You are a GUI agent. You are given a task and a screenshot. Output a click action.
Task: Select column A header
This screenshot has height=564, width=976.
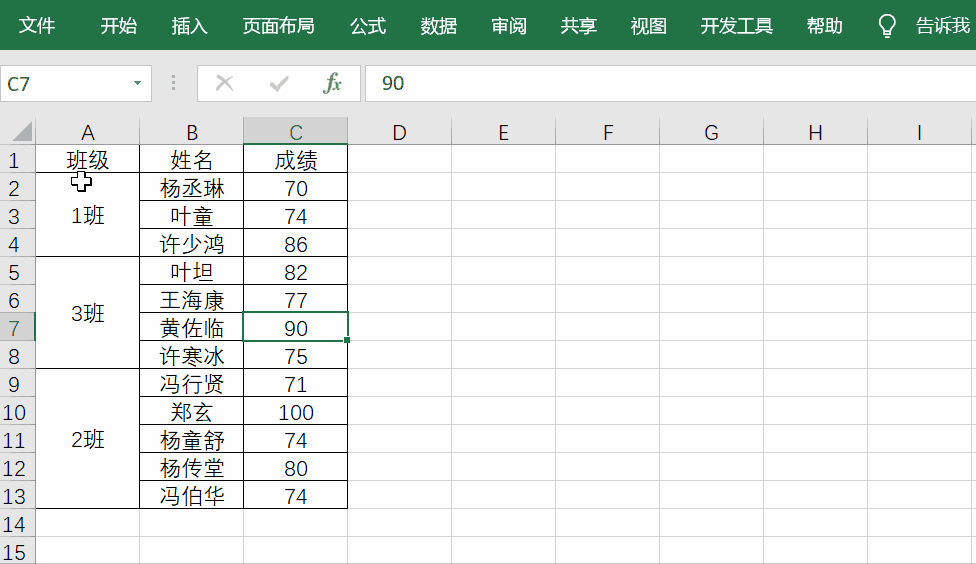pyautogui.click(x=88, y=132)
